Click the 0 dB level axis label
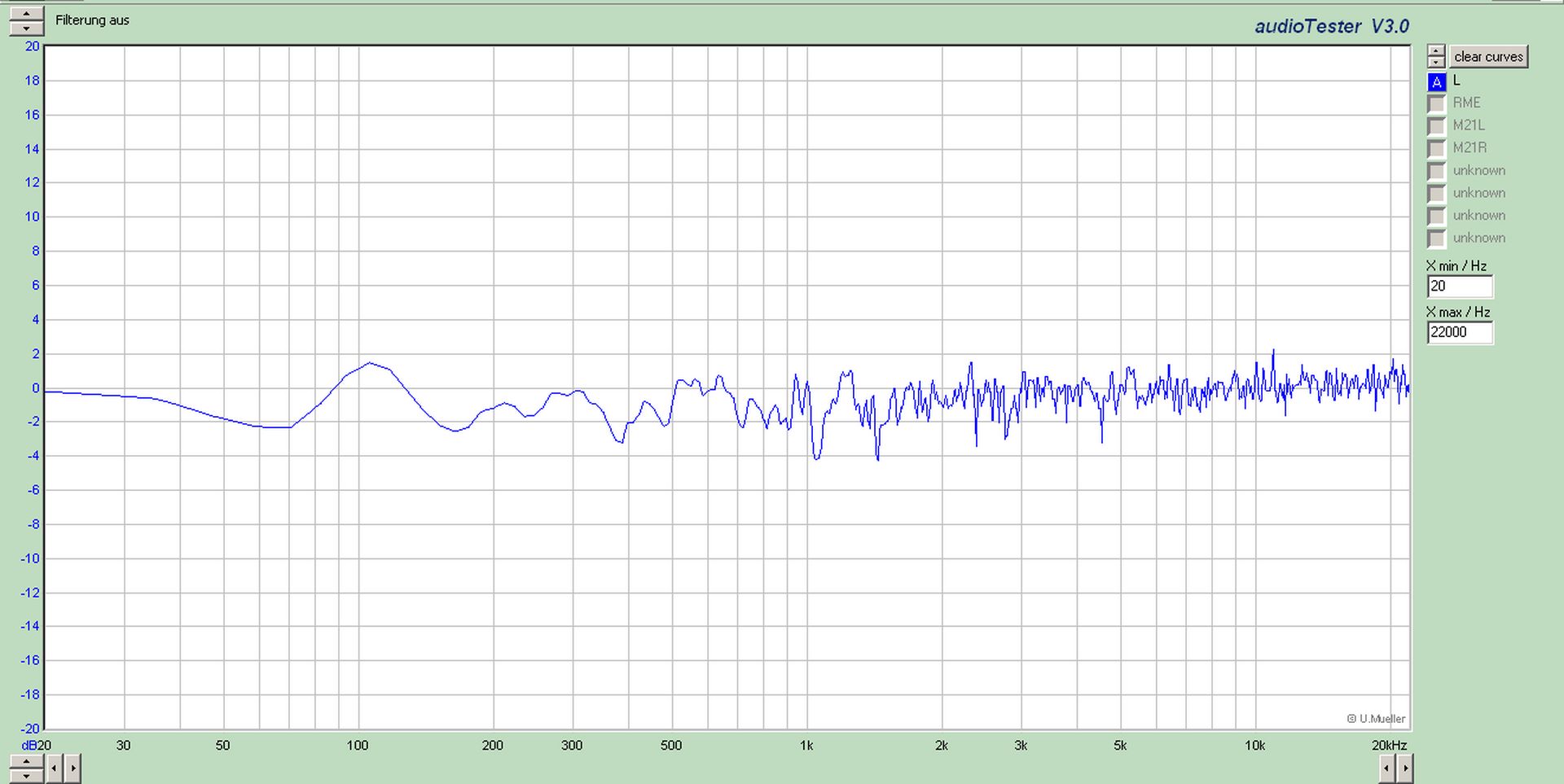This screenshot has height=784, width=1564. click(x=35, y=388)
